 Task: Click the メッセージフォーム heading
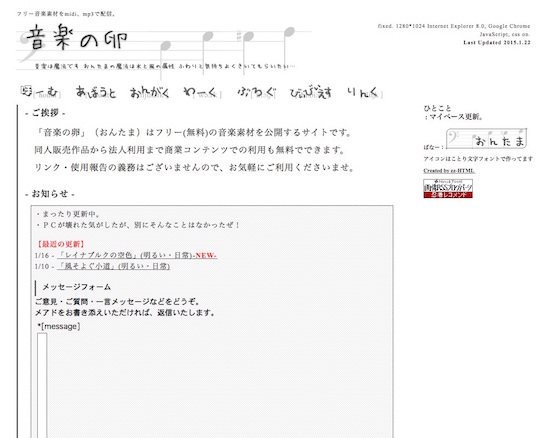(76, 287)
